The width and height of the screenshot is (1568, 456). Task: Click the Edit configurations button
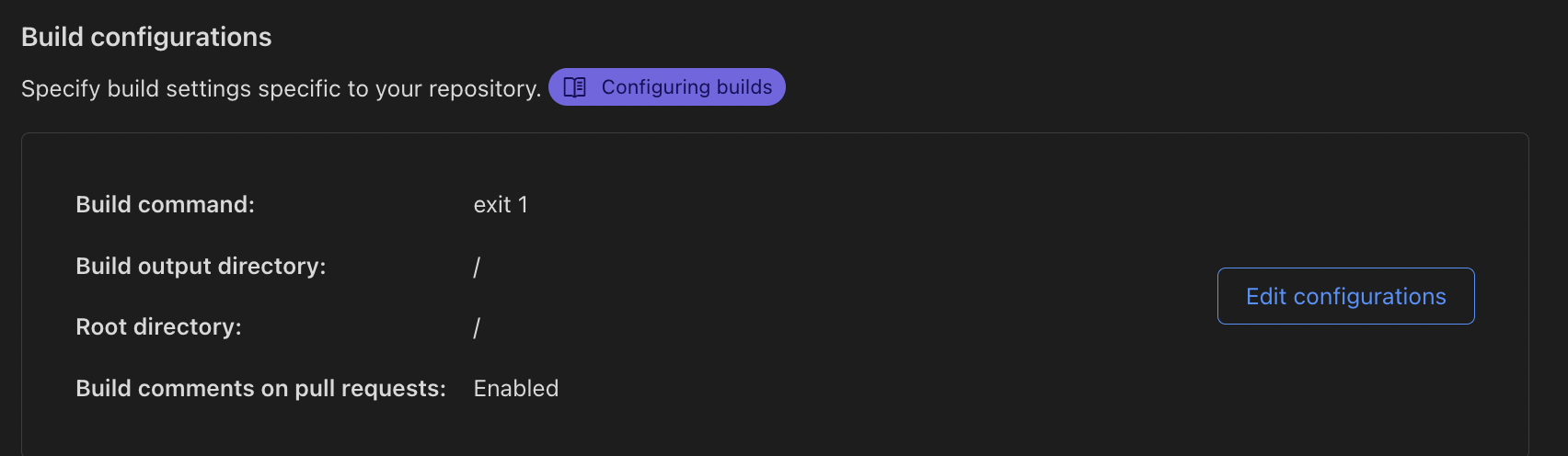(x=1345, y=296)
